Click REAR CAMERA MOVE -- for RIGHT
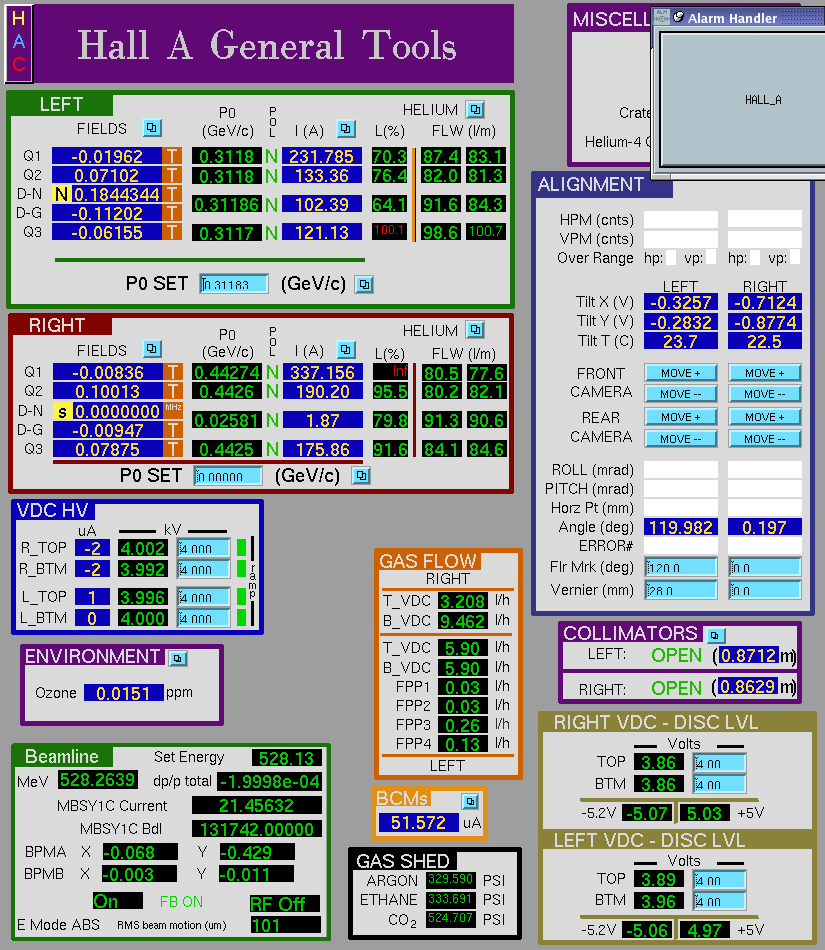825x950 pixels. (765, 439)
